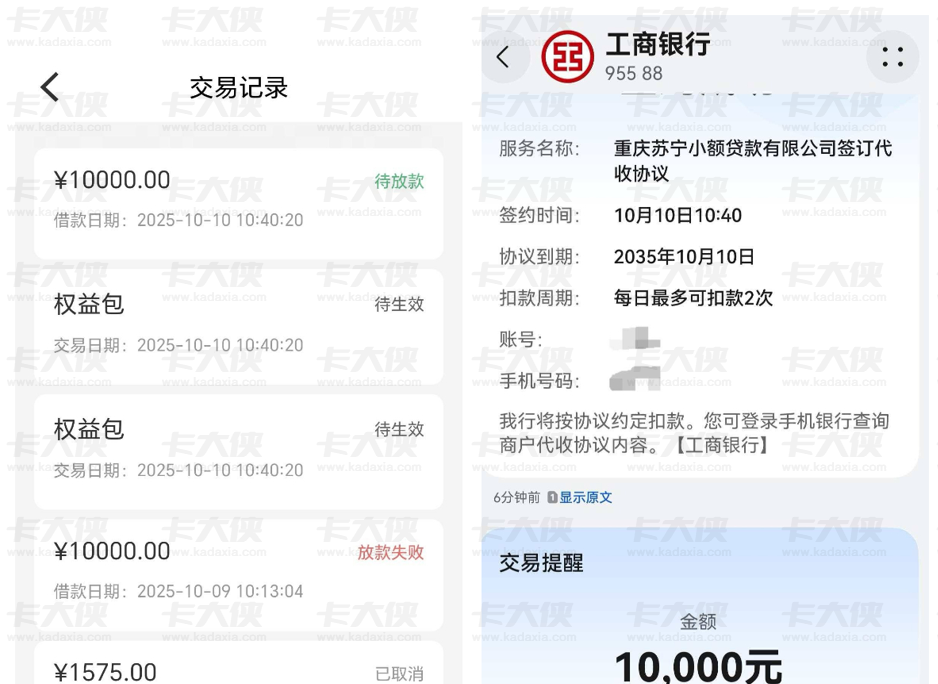Tap the red 放款失败 status label
Image resolution: width=938 pixels, height=684 pixels.
tap(391, 552)
